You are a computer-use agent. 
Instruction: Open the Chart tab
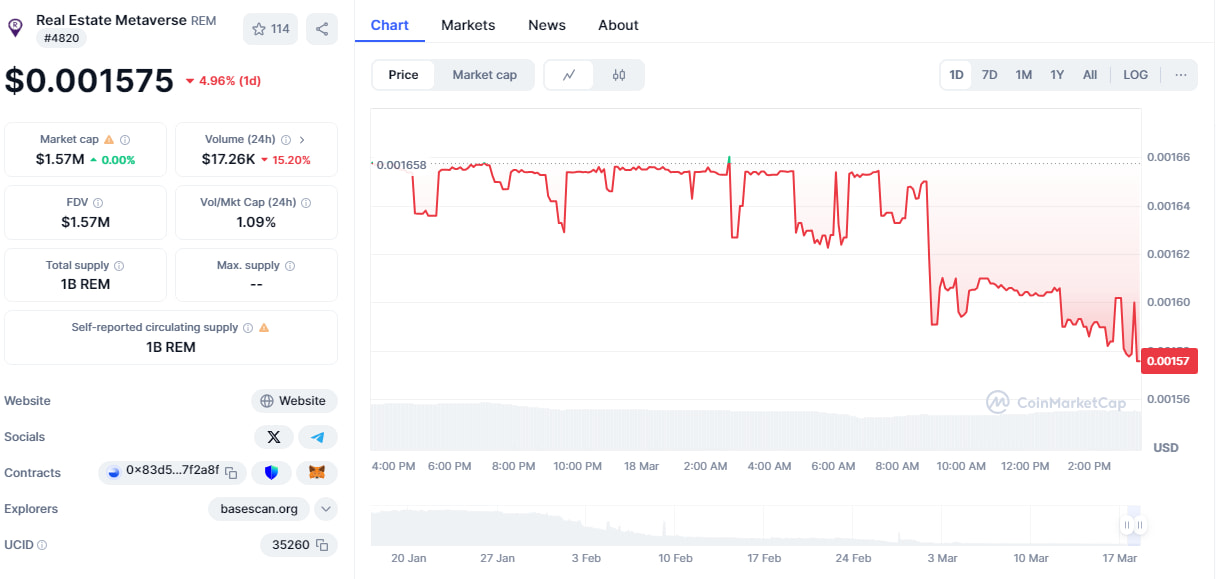[x=390, y=25]
